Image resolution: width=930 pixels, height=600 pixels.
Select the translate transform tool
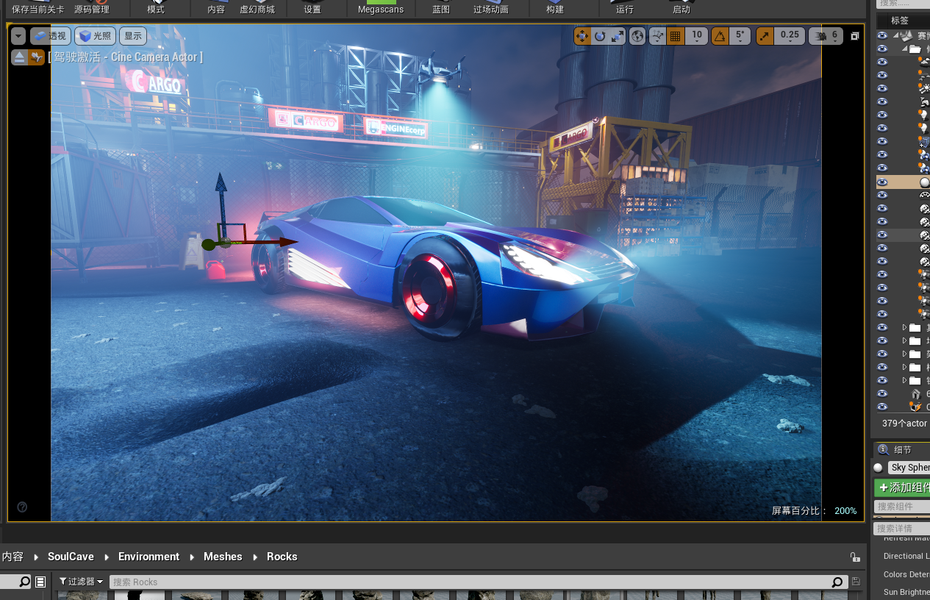pos(582,36)
